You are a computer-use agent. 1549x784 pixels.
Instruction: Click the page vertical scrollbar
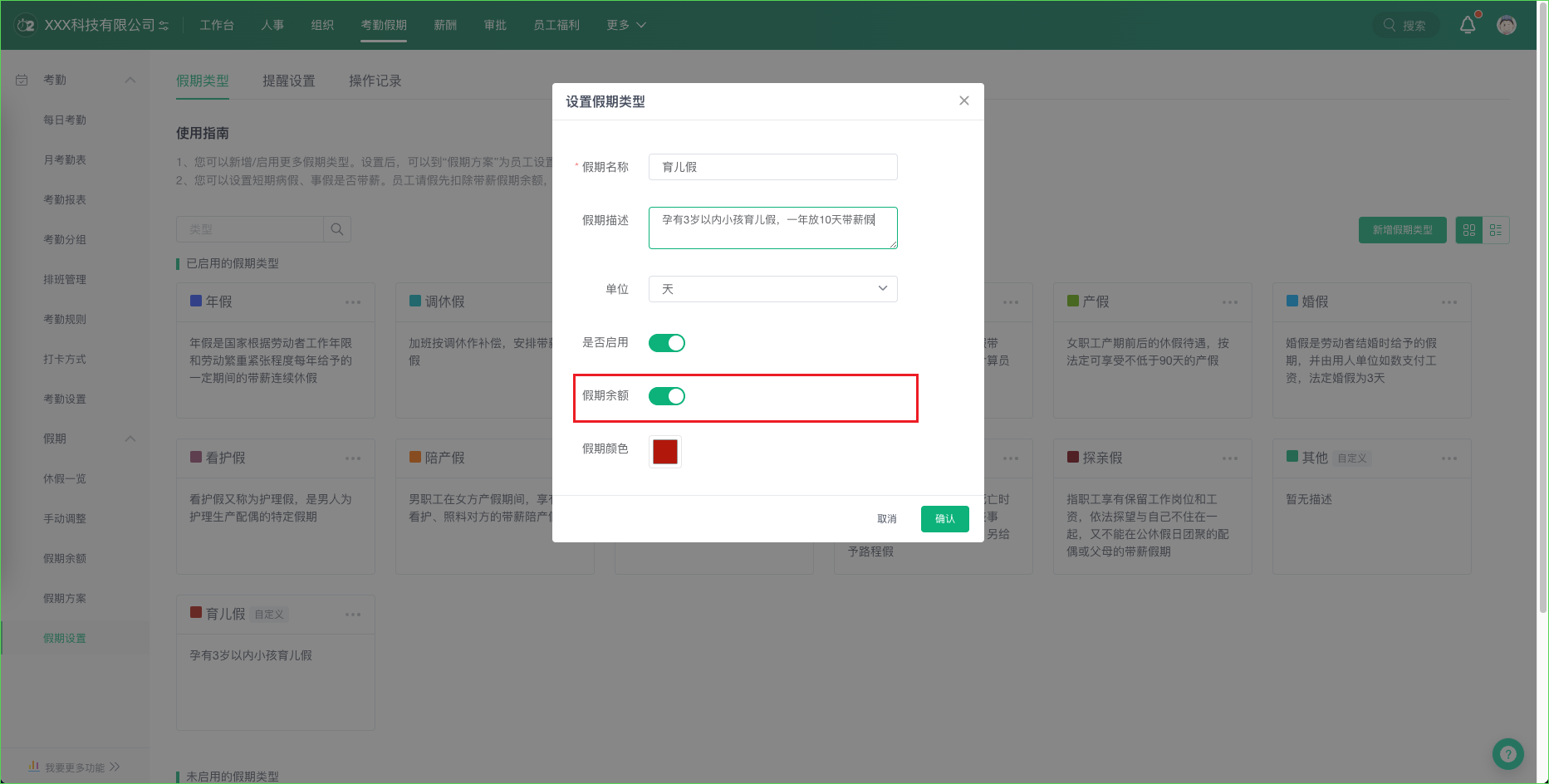coord(1543,307)
